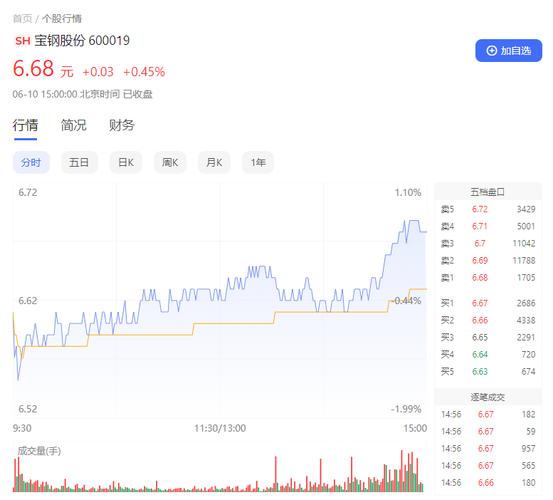Image resolution: width=553 pixels, height=500 pixels.
Task: Click the plus icon in 加自选 button
Action: pos(491,51)
